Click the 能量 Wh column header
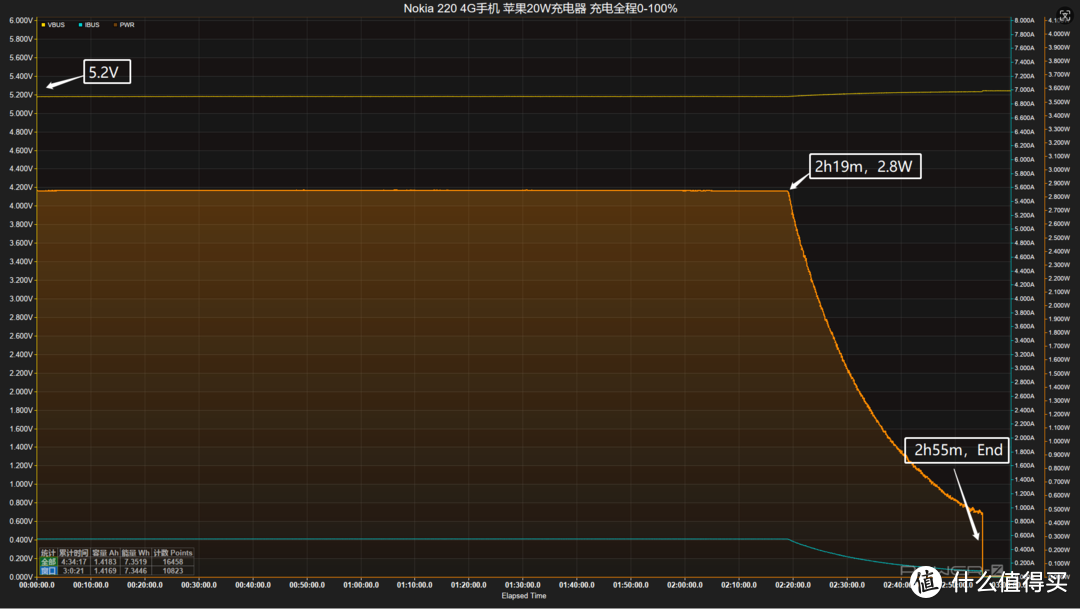Screen dimensions: 1080x609 click(x=136, y=553)
